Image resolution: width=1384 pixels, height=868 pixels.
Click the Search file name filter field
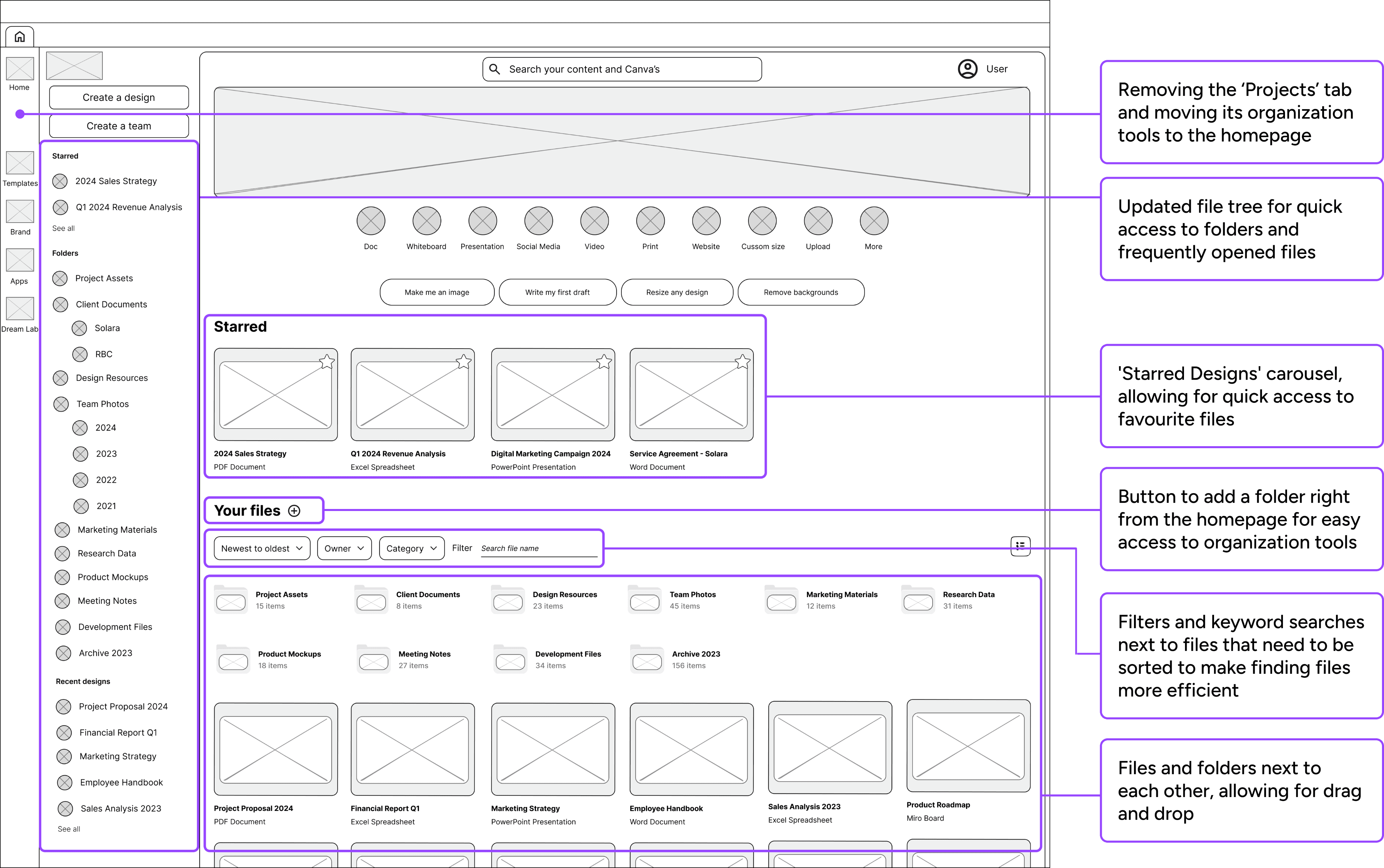(539, 549)
